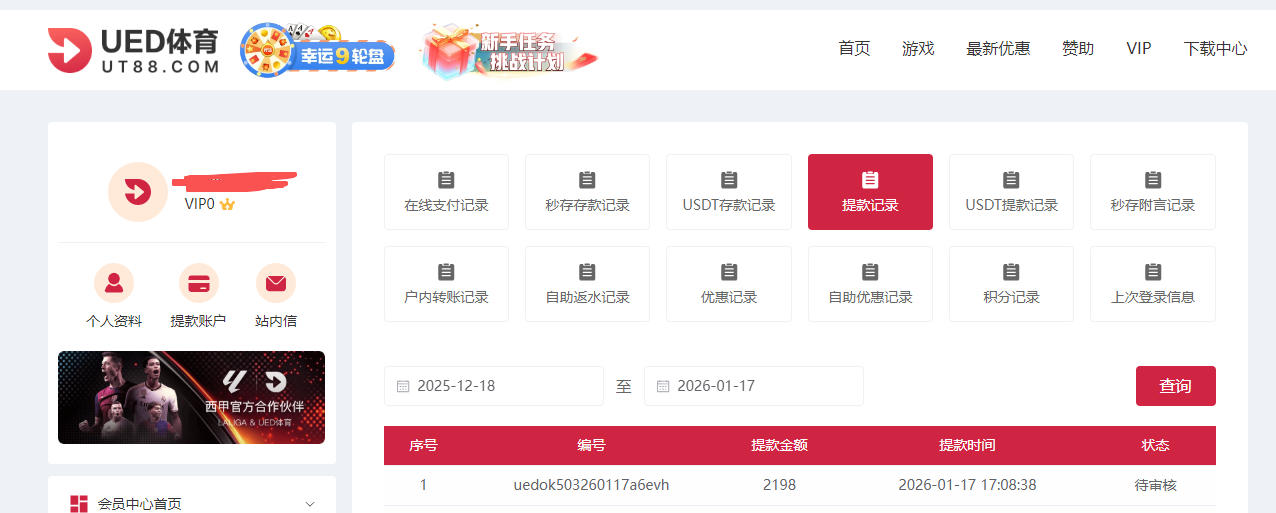Go to 首页 in top navigation
The height and width of the screenshot is (513, 1276).
point(854,48)
